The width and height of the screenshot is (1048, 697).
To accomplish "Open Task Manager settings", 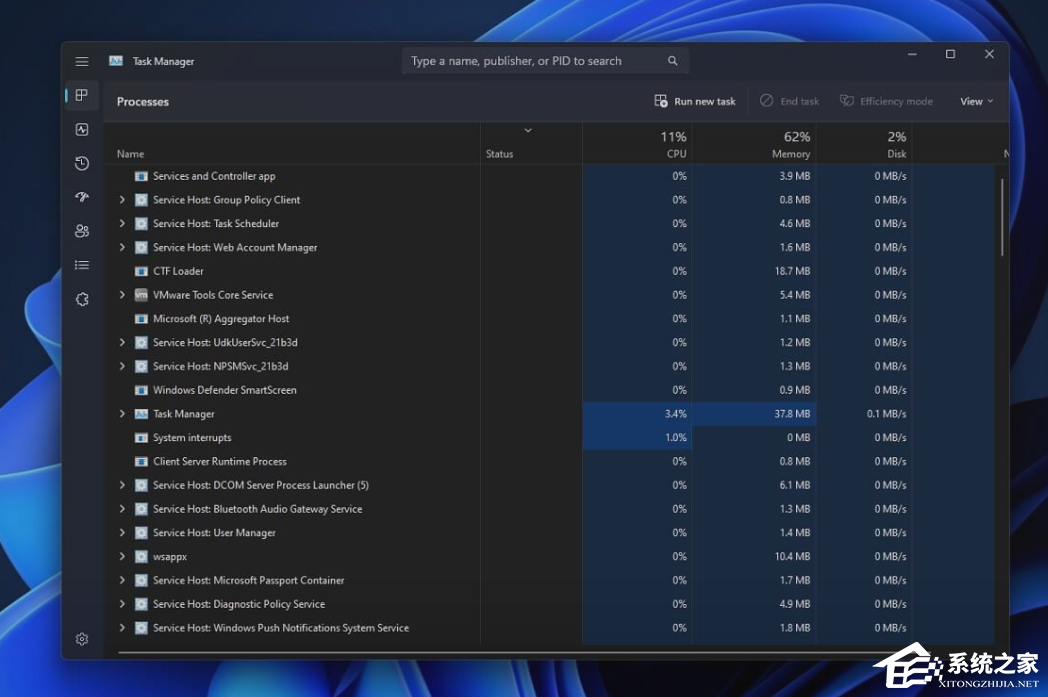I will (82, 638).
